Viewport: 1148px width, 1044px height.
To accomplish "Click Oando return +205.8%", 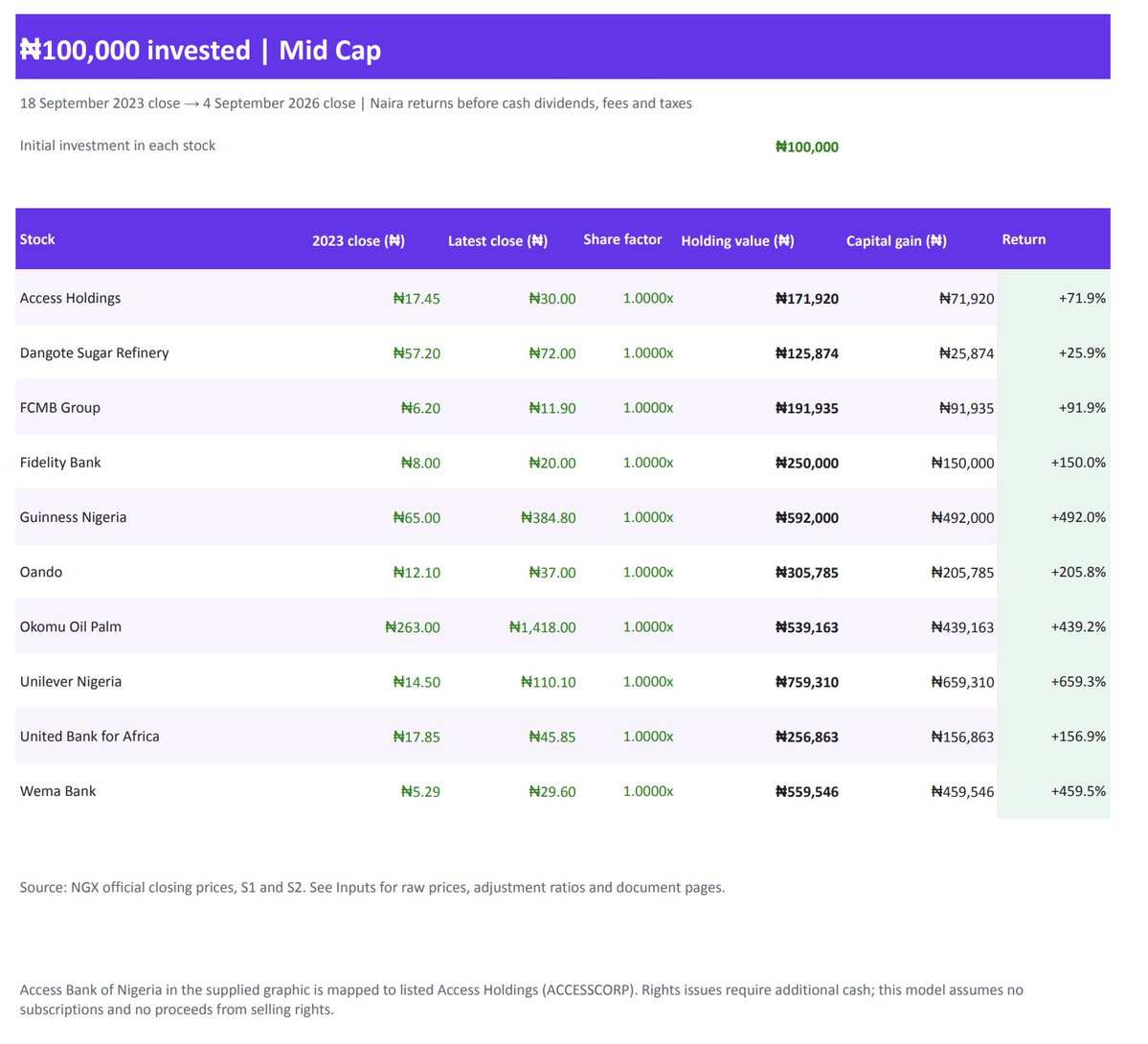I will [x=1078, y=572].
